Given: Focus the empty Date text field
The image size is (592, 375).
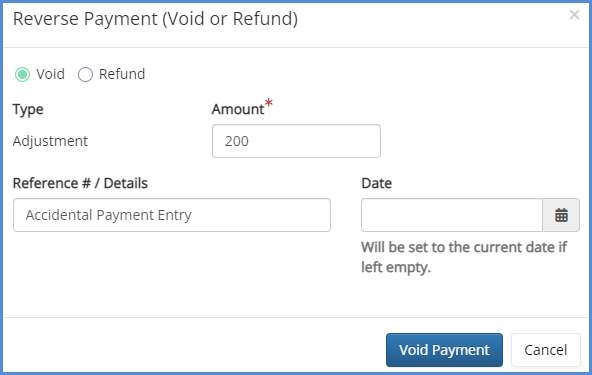Looking at the screenshot, I should point(452,215).
